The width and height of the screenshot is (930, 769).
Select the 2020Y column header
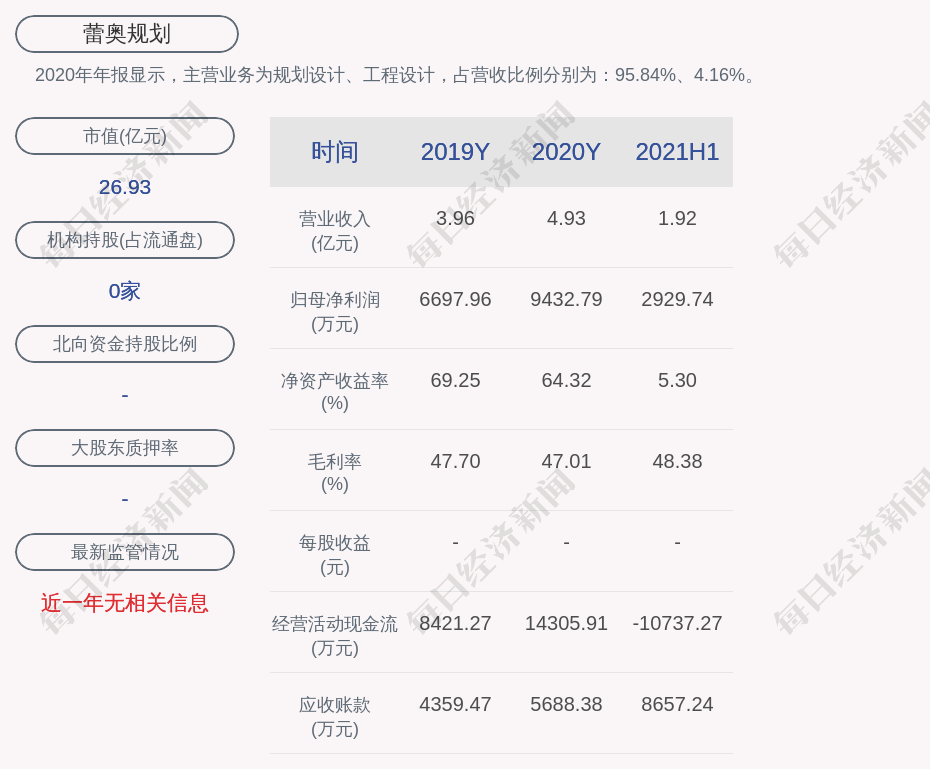[x=566, y=152]
